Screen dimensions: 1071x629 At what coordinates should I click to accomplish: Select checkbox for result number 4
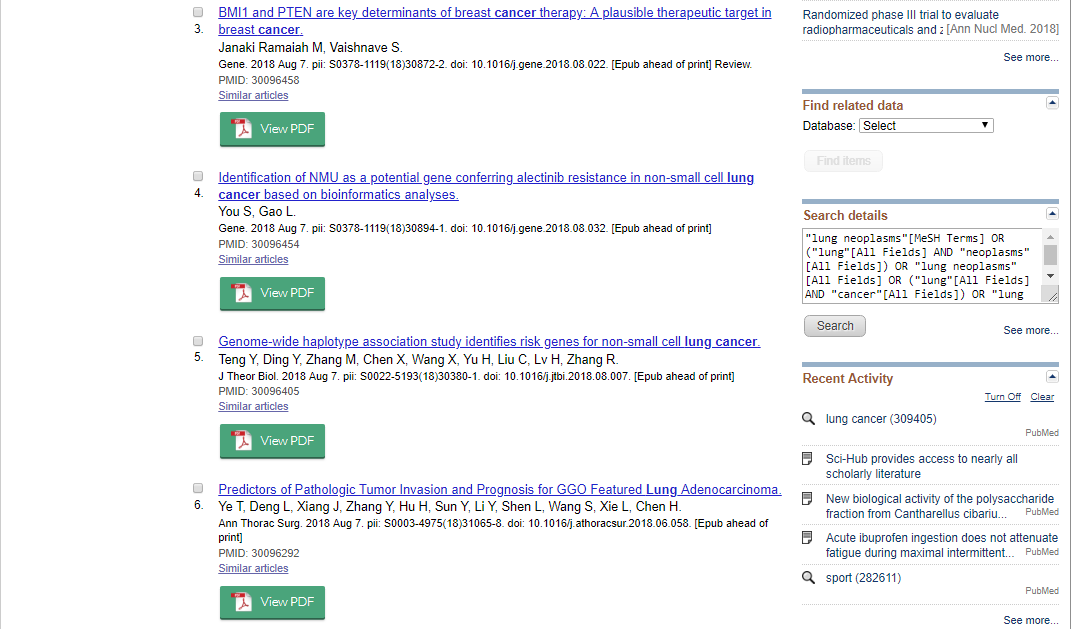(198, 176)
